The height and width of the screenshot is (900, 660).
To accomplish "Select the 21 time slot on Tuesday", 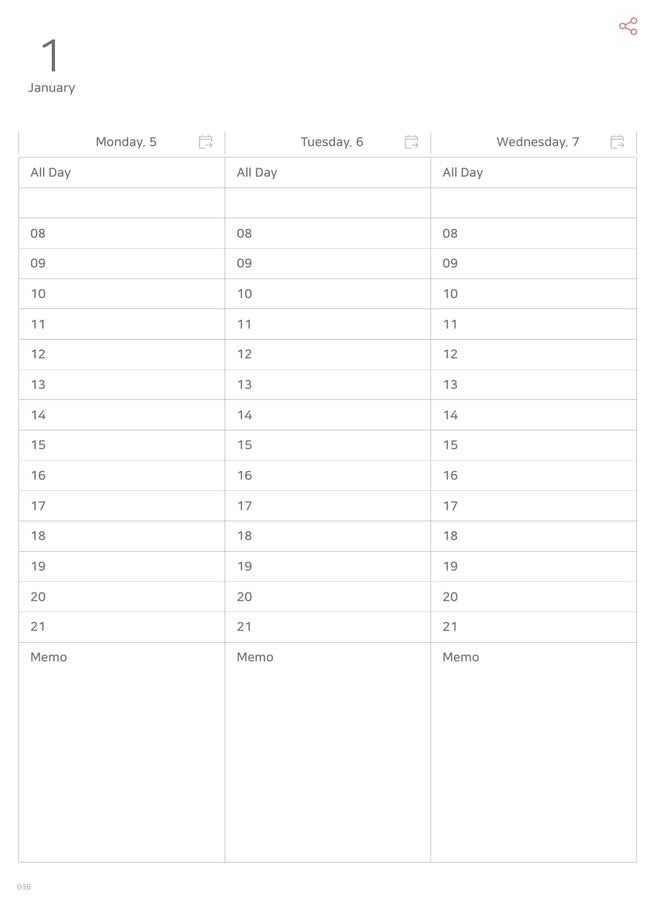I will tap(328, 627).
